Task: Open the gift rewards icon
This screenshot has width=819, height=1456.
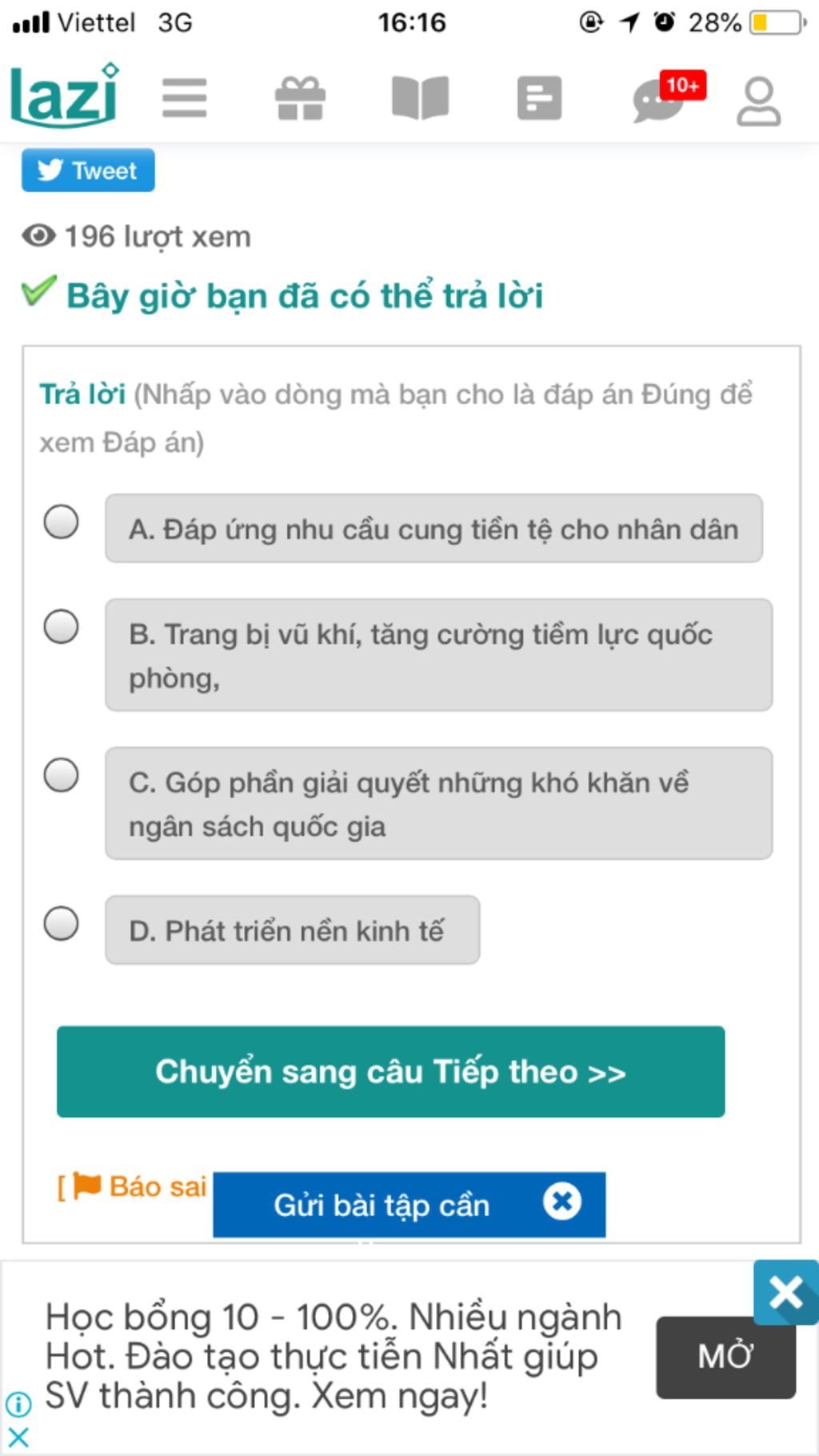Action: pos(300,98)
